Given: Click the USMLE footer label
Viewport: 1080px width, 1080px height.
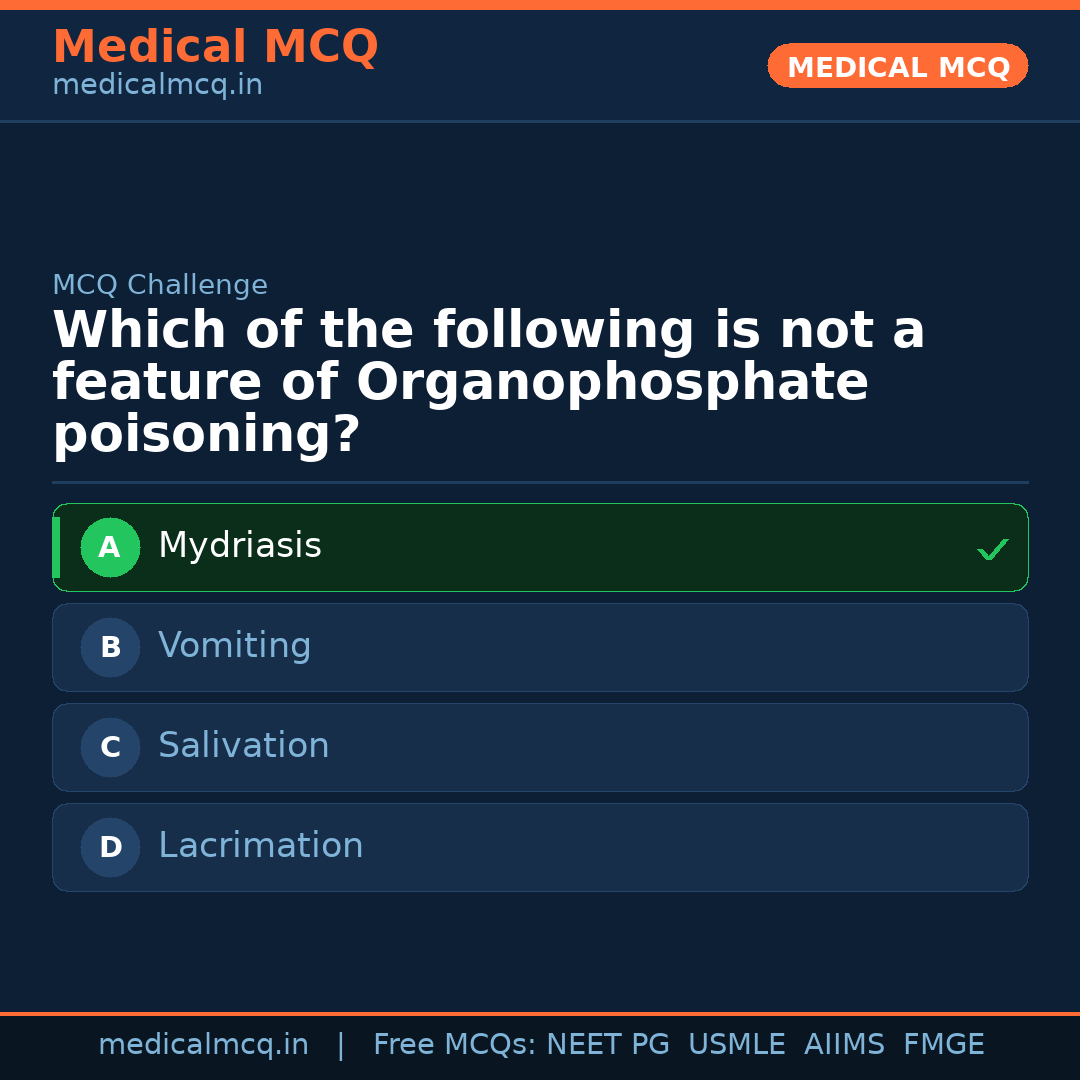Looking at the screenshot, I should tap(737, 1044).
